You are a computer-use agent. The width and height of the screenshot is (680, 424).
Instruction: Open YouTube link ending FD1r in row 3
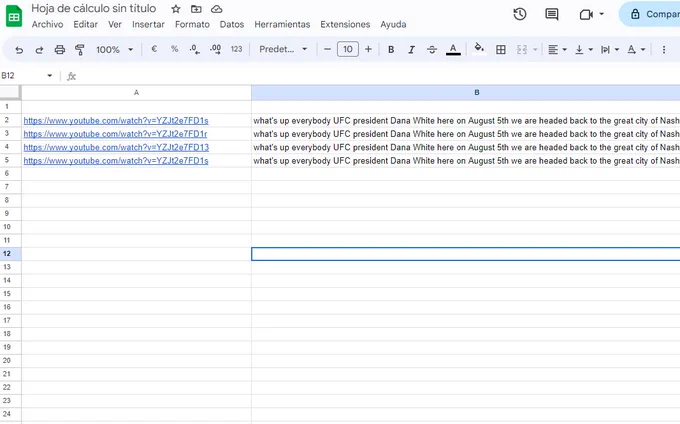pos(115,134)
